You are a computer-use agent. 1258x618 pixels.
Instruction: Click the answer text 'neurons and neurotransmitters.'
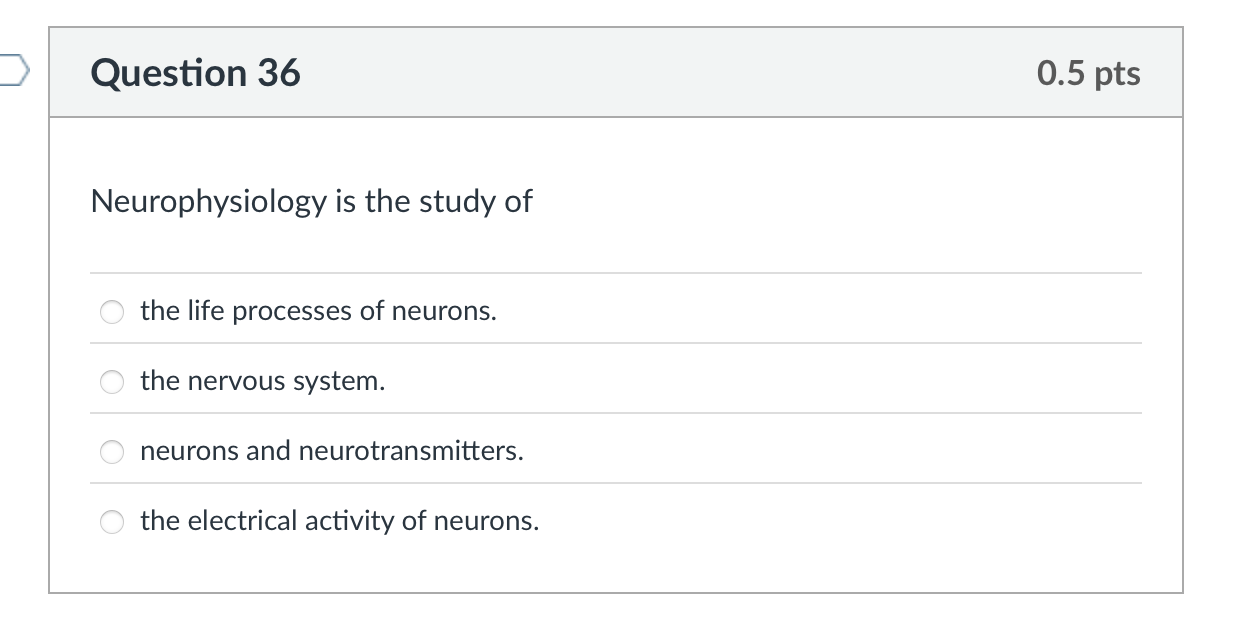point(331,451)
